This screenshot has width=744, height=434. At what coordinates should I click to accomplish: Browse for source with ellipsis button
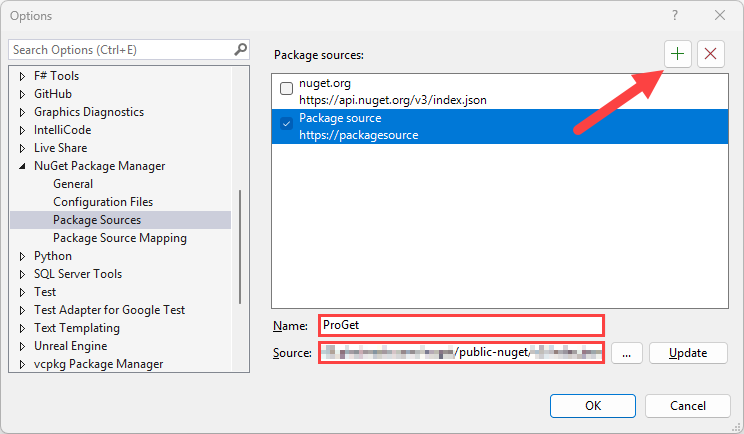tap(626, 353)
